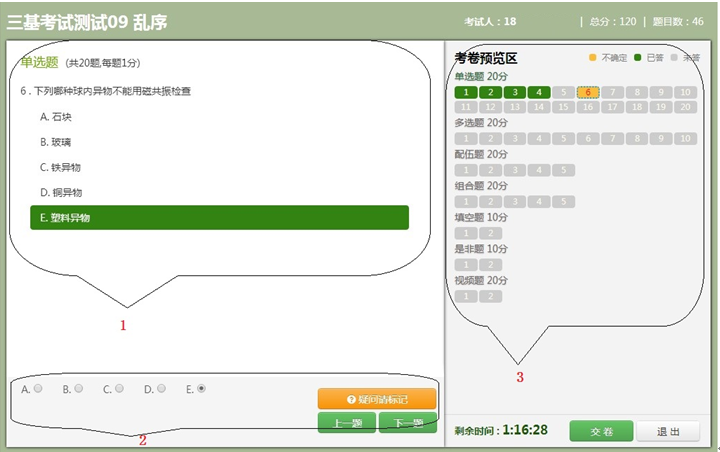Screen dimensions: 720x452
Task: Open question 1 under 填空题
Action: (466, 233)
